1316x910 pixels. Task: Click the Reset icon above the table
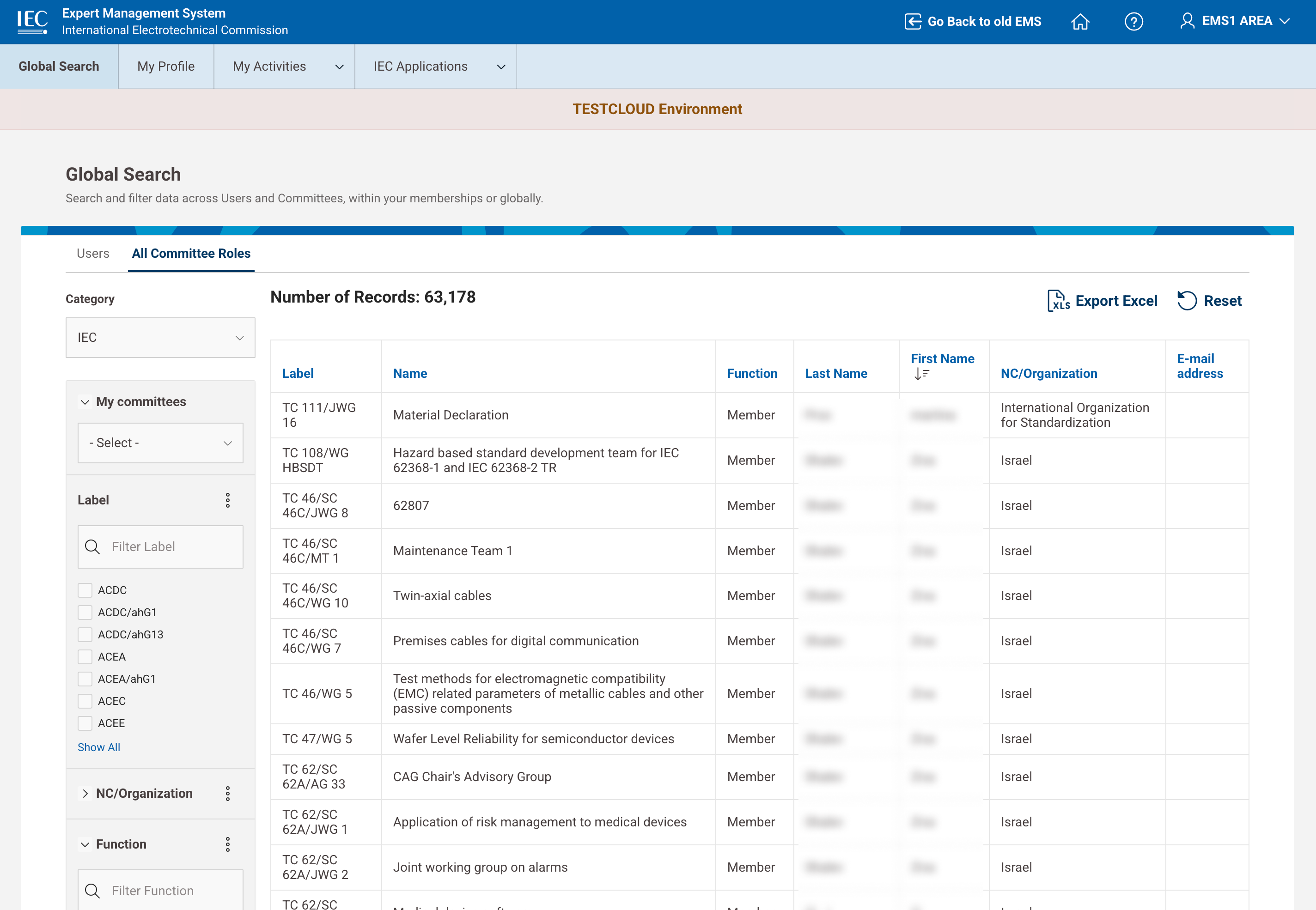(1187, 300)
